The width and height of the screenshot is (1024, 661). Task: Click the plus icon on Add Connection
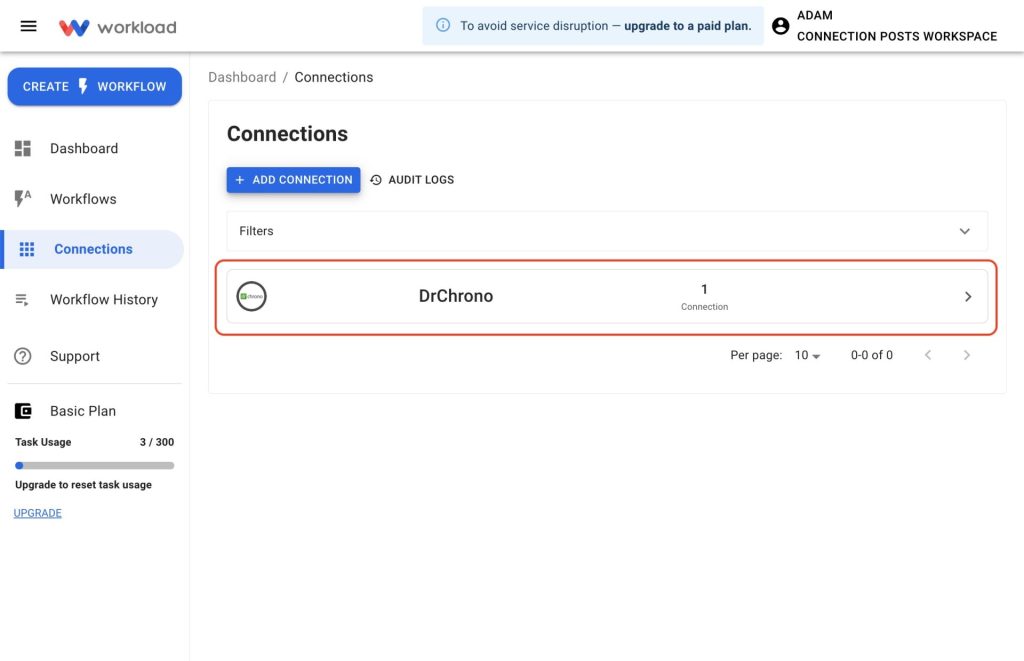click(x=240, y=180)
